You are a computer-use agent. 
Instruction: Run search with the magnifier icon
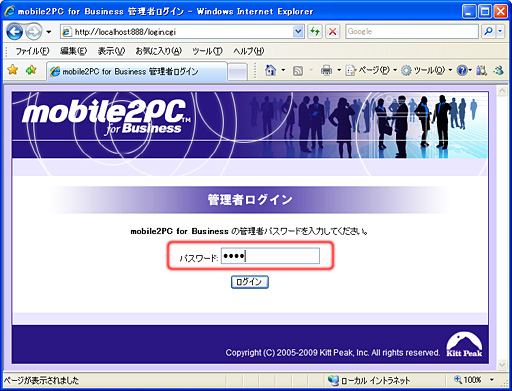488,32
